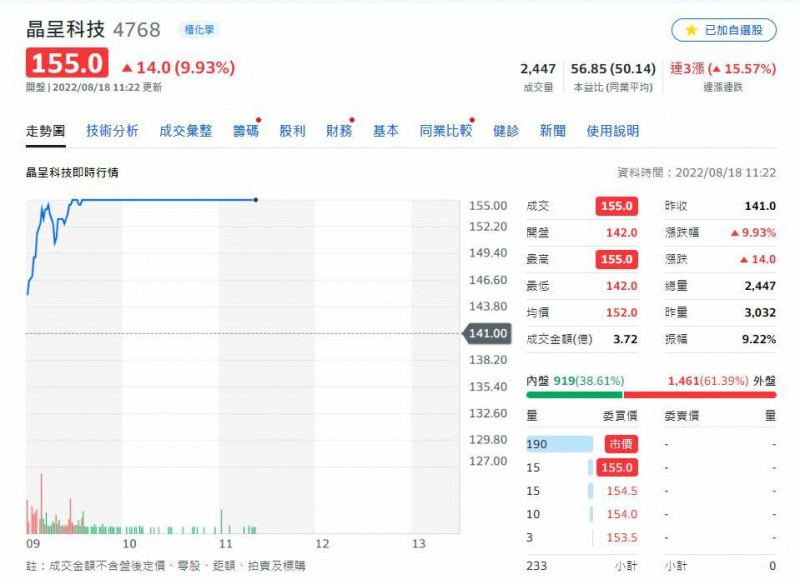Select the 走勢圖 tab
Viewport: 800px width, 584px height.
click(45, 131)
